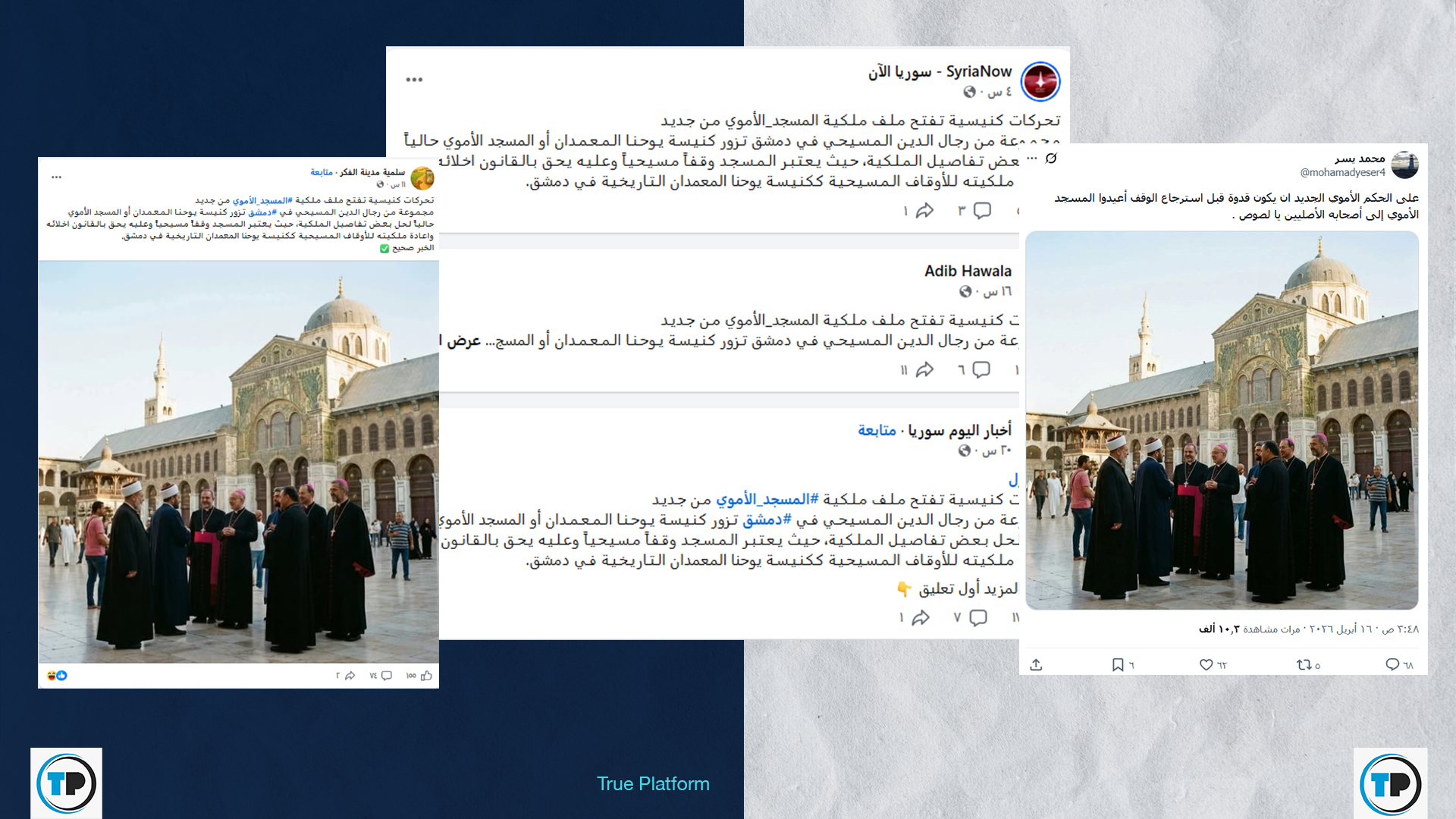This screenshot has height=819, width=1456.
Task: Click SyriaNow page profile picture
Action: (x=1040, y=81)
